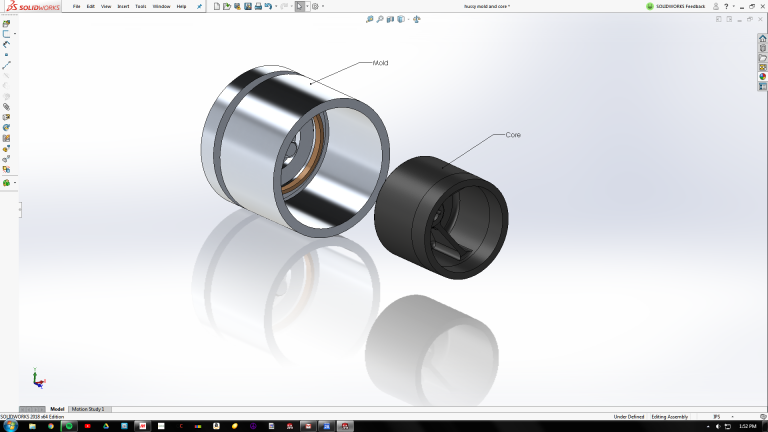Click Zoom to Fit in the view toolbar
The width and height of the screenshot is (768, 432).
pyautogui.click(x=370, y=19)
